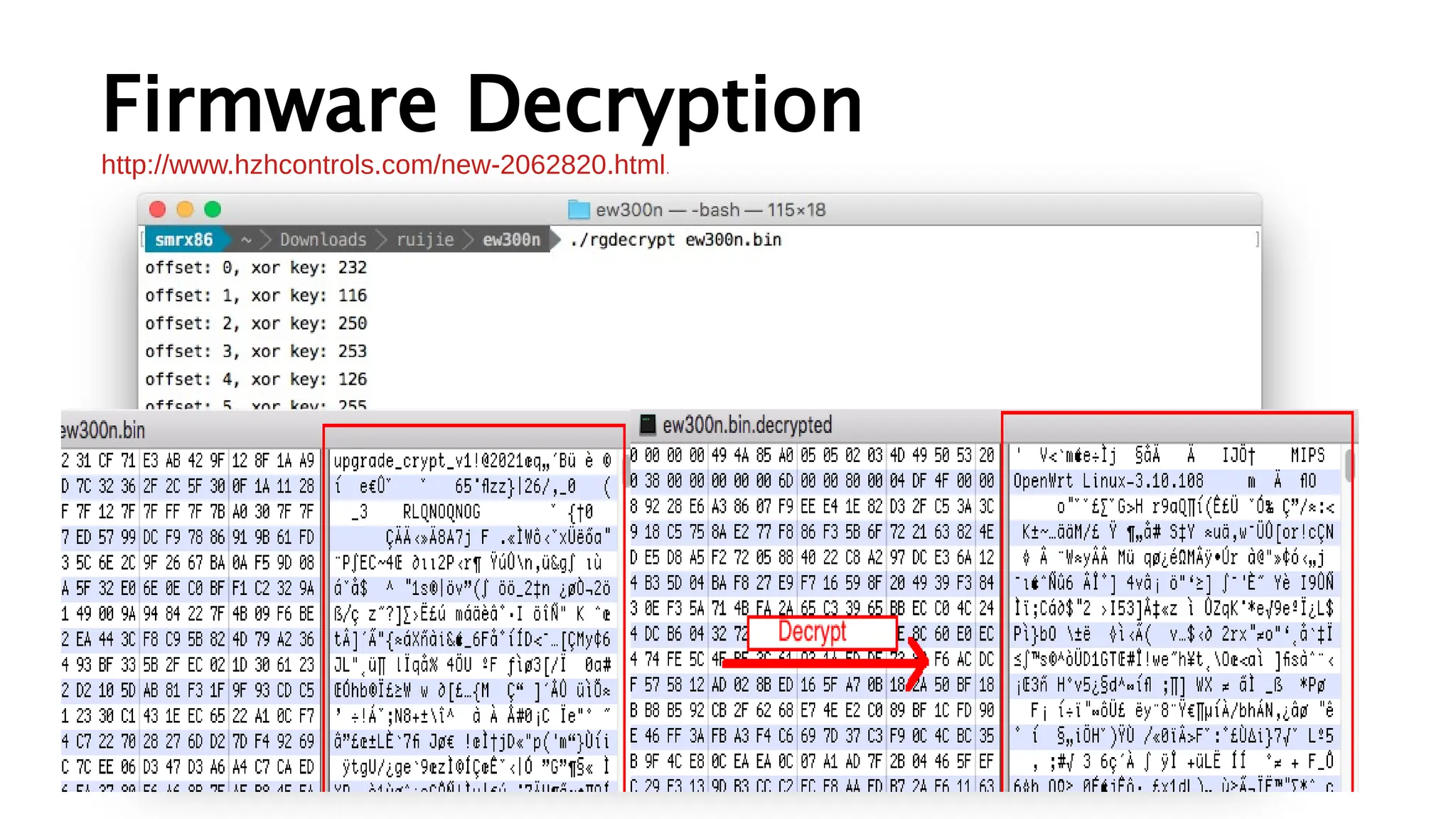Click hex row '7C 32 36 2F 2C 5F' in ew300n.bin
This screenshot has height=819, width=1456.
coord(188,486)
